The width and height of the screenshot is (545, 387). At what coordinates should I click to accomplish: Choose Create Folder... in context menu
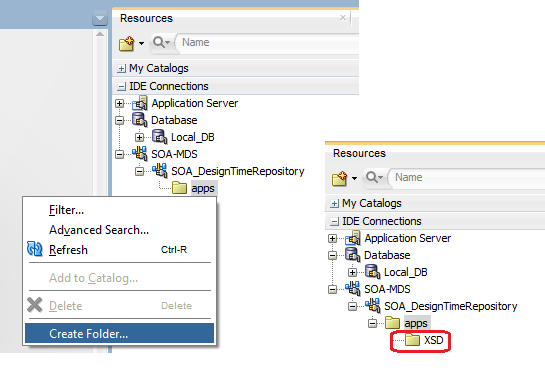pos(120,333)
